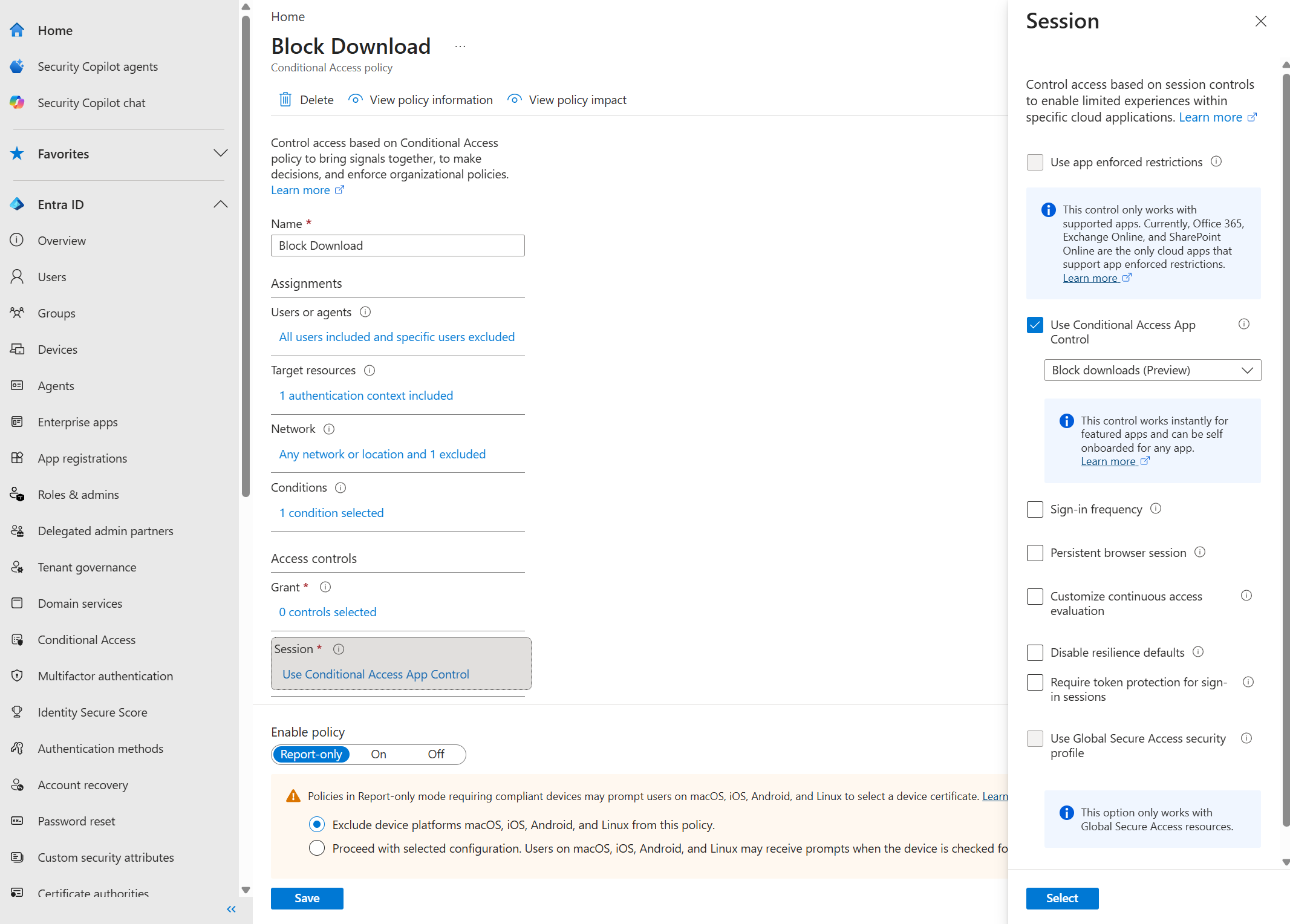Screen dimensions: 1290x924
Task: Click the Home house icon in sidebar
Action: point(17,30)
